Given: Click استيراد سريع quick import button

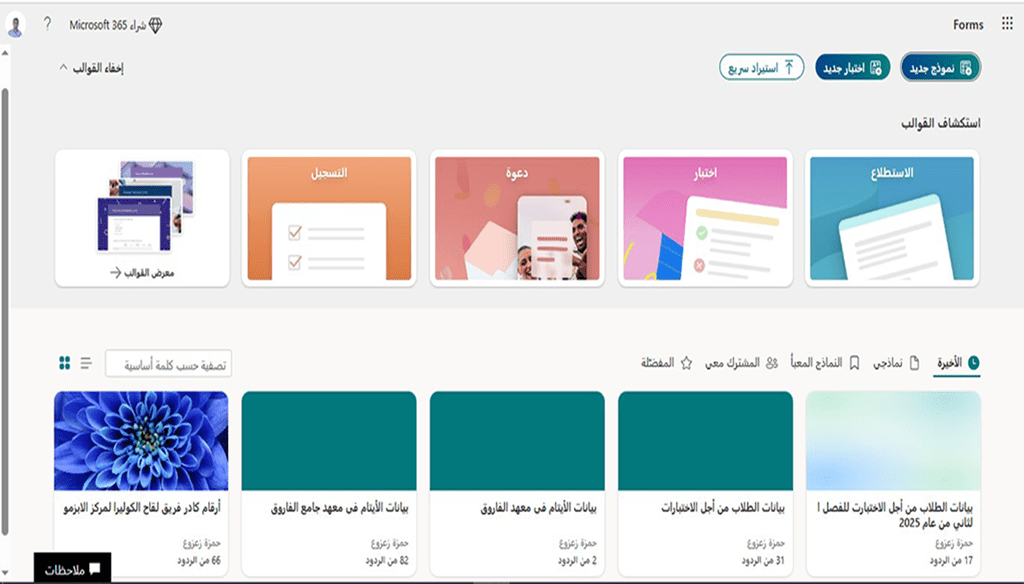Looking at the screenshot, I should [x=761, y=67].
